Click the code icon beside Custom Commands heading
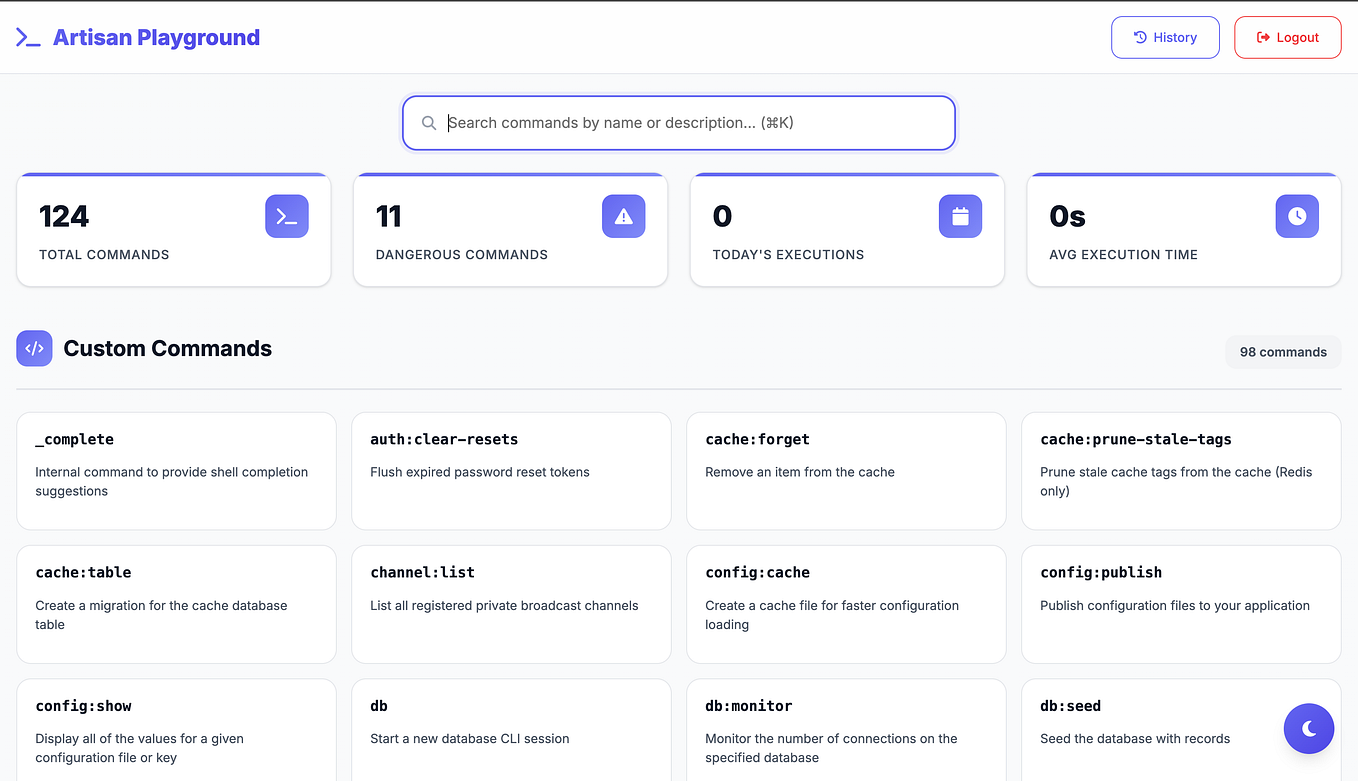Viewport: 1358px width, 781px height. tap(34, 347)
